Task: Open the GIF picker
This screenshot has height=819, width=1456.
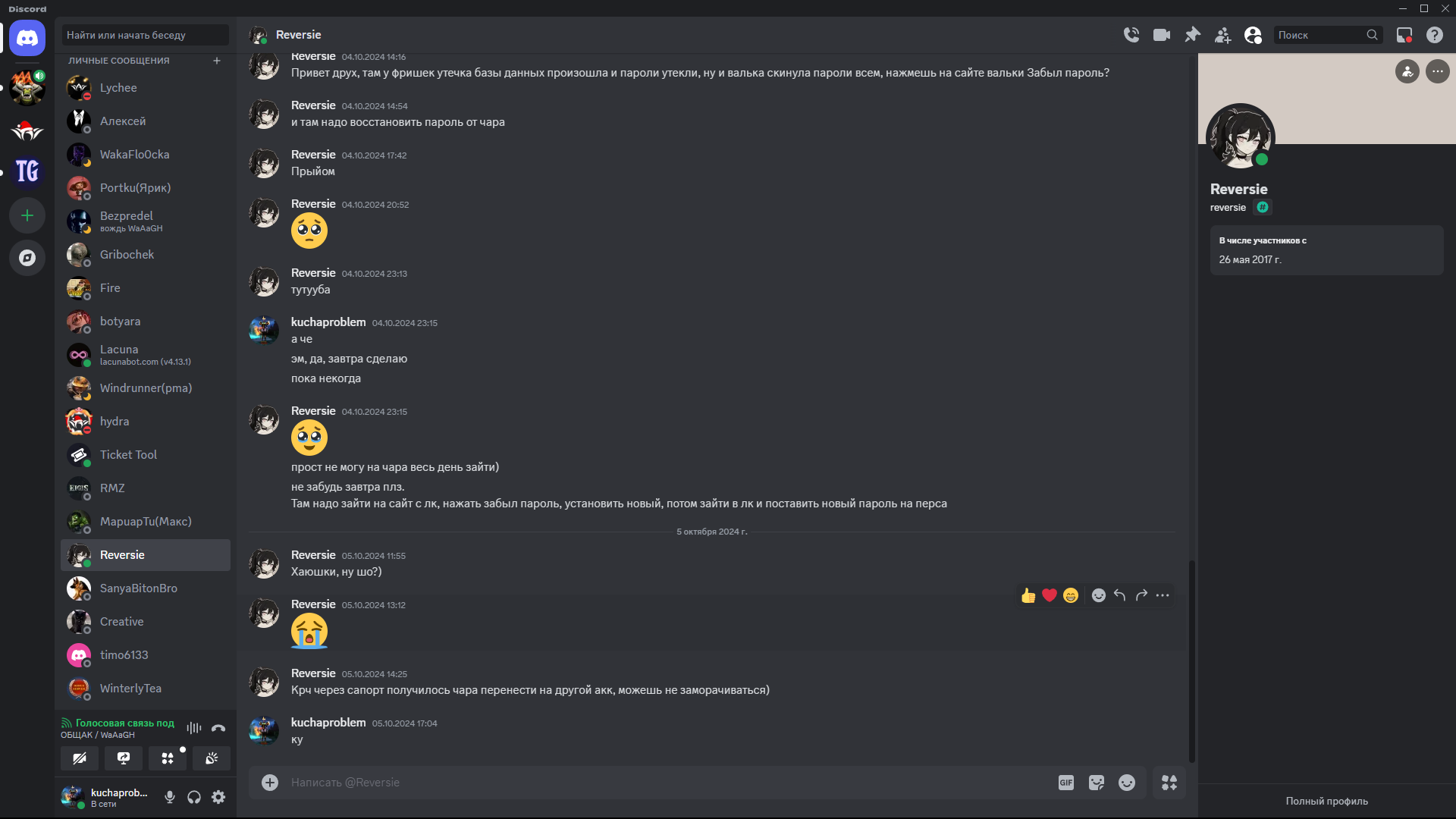Action: [x=1066, y=783]
